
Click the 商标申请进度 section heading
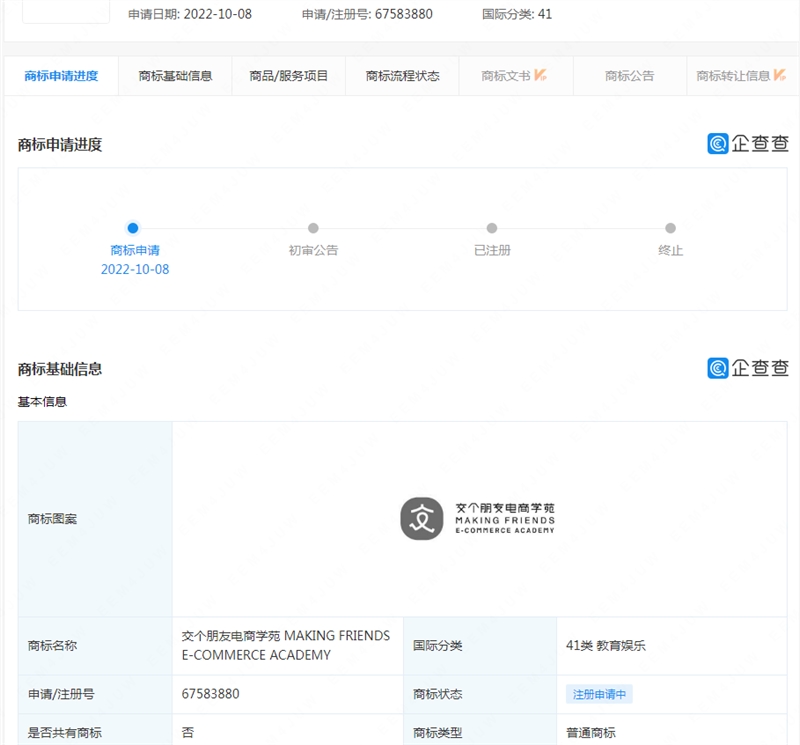coord(60,145)
